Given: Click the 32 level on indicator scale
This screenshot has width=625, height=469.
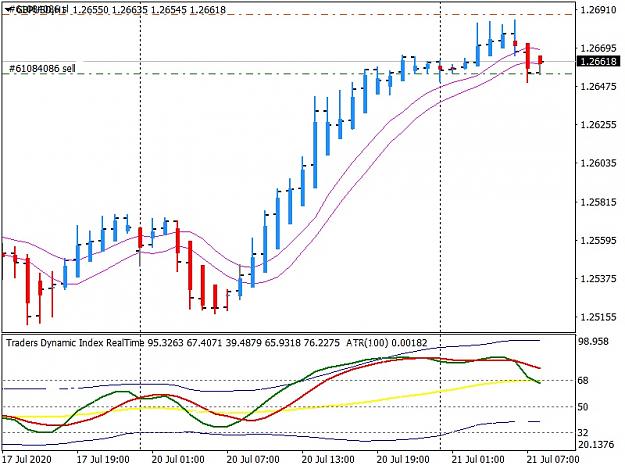Looking at the screenshot, I should click(583, 433).
